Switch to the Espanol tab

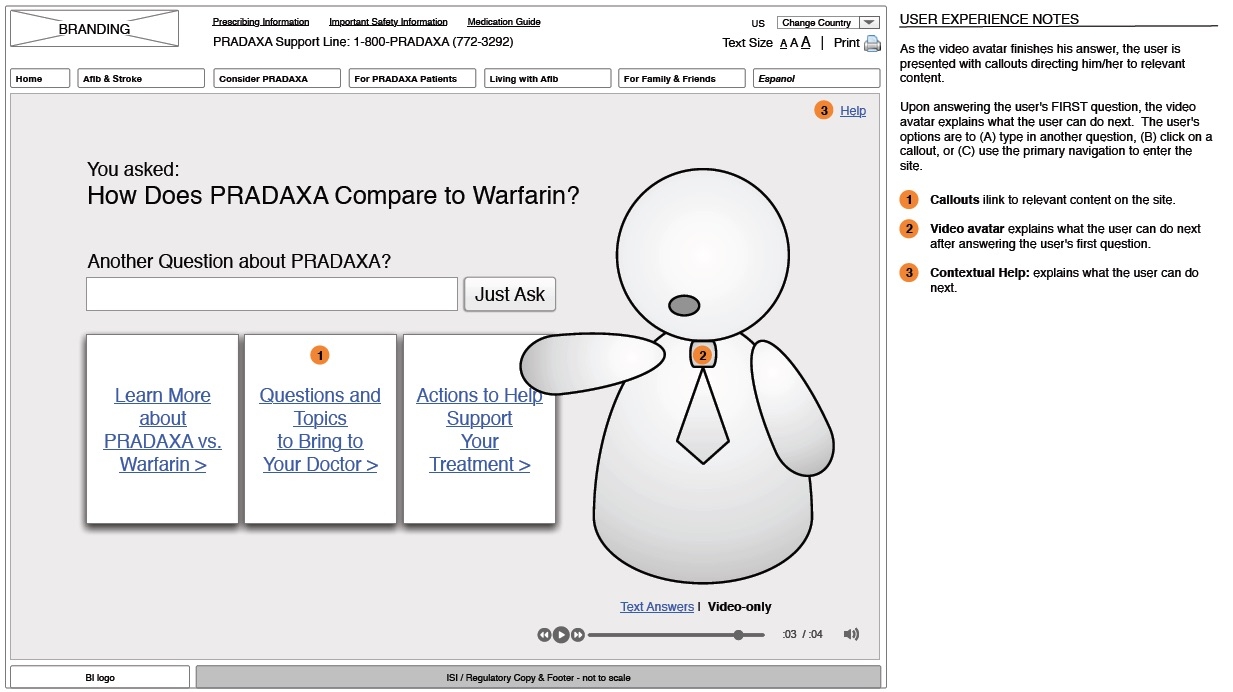tap(816, 78)
